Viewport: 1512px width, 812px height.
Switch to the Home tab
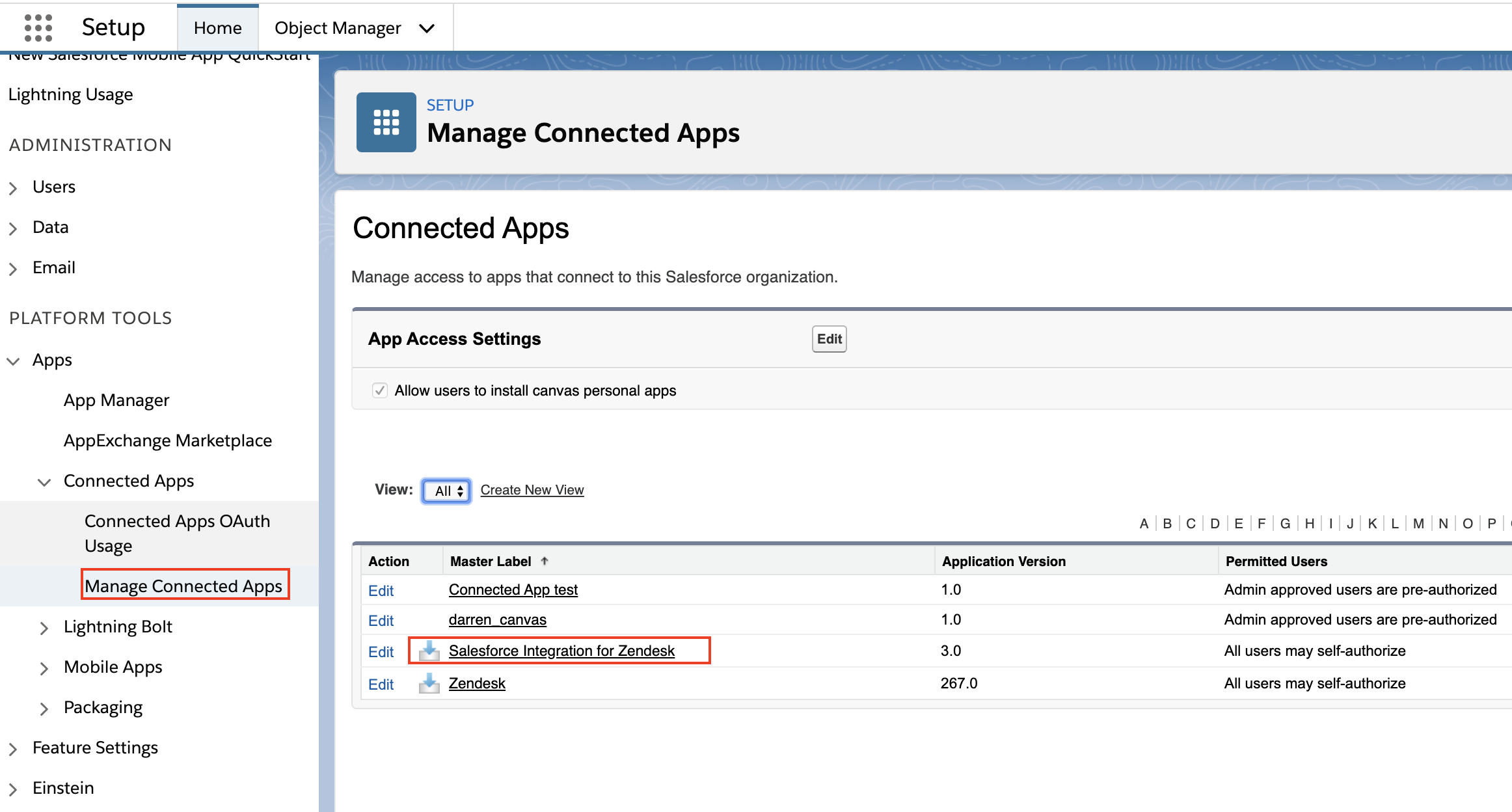[218, 28]
